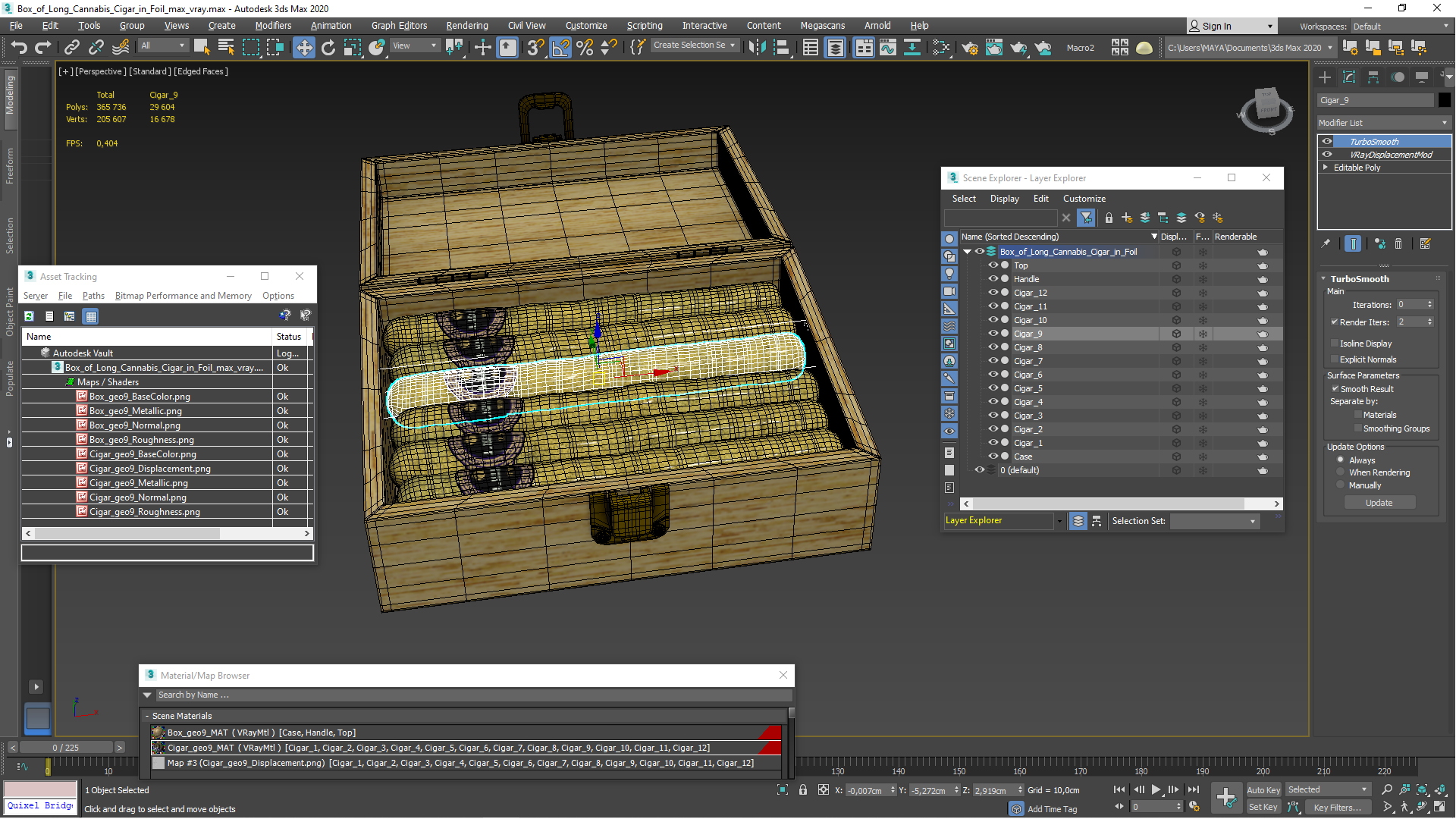Open the Workspaces Default dropdown
1456x819 pixels.
click(1401, 27)
